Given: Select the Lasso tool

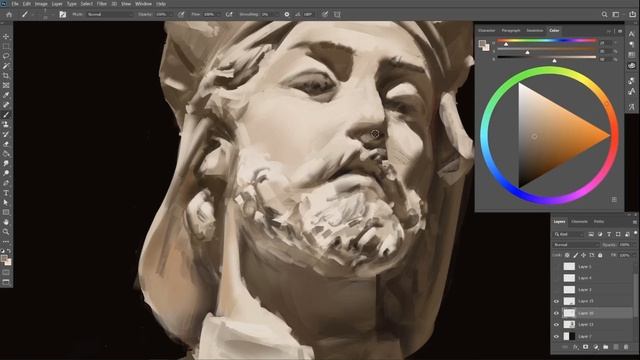Looking at the screenshot, I should [x=6, y=56].
